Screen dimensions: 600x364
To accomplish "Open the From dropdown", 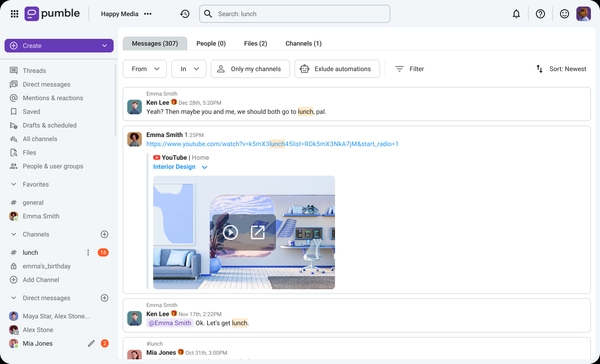I will 145,69.
